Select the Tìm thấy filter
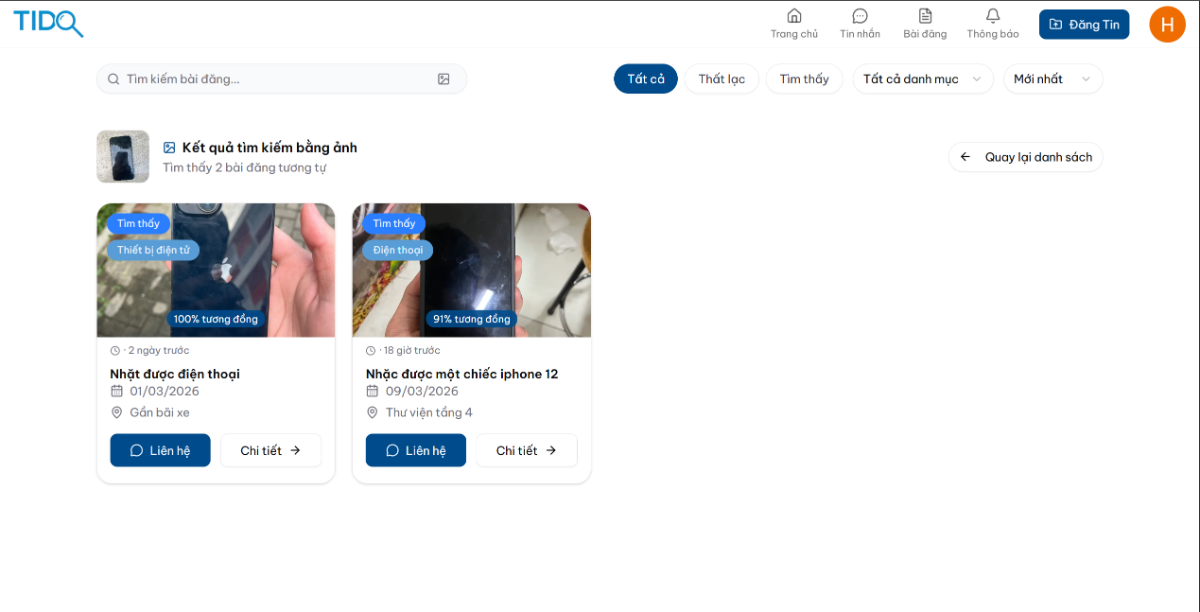This screenshot has width=1200, height=612. [x=805, y=79]
